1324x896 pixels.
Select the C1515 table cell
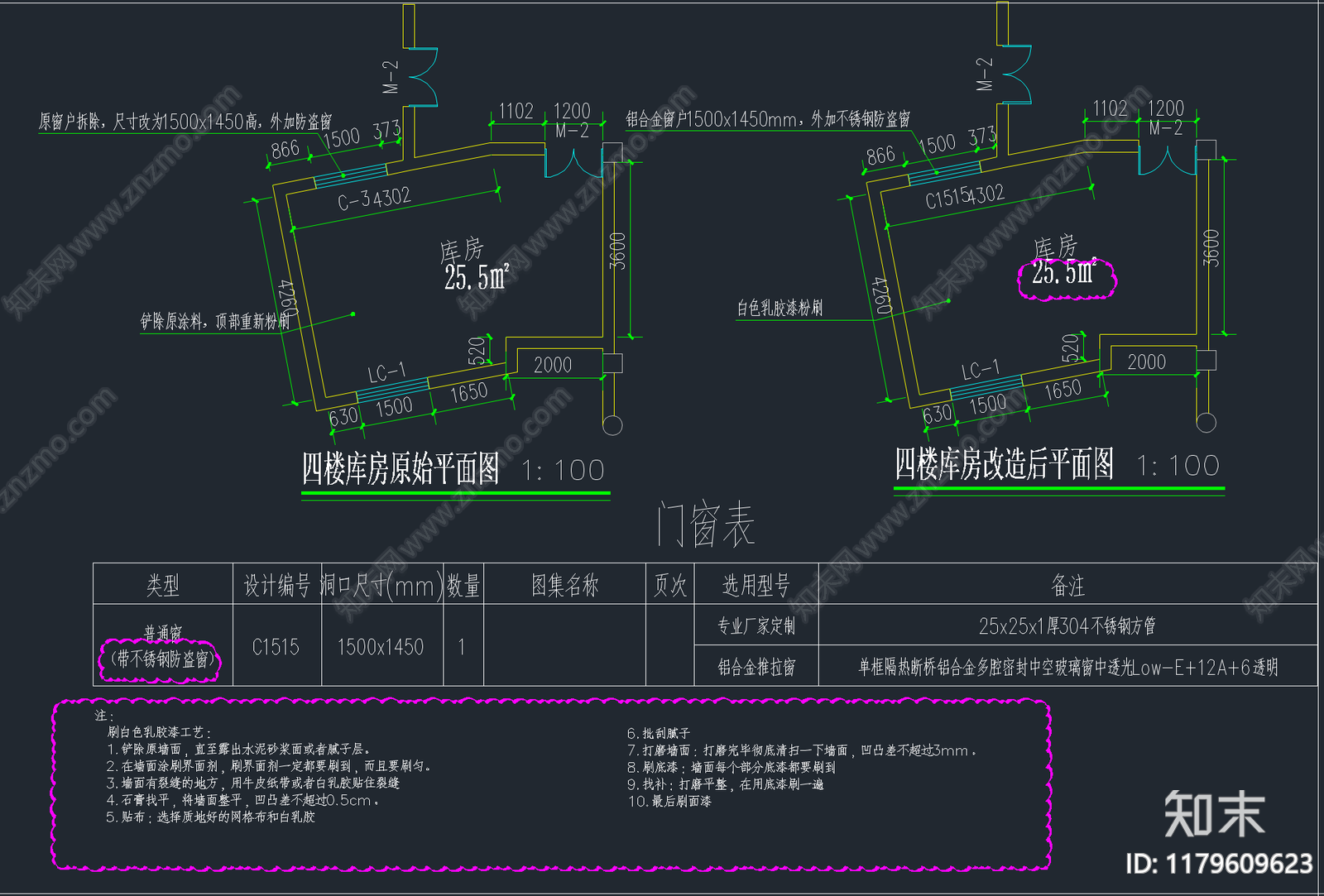(x=276, y=647)
